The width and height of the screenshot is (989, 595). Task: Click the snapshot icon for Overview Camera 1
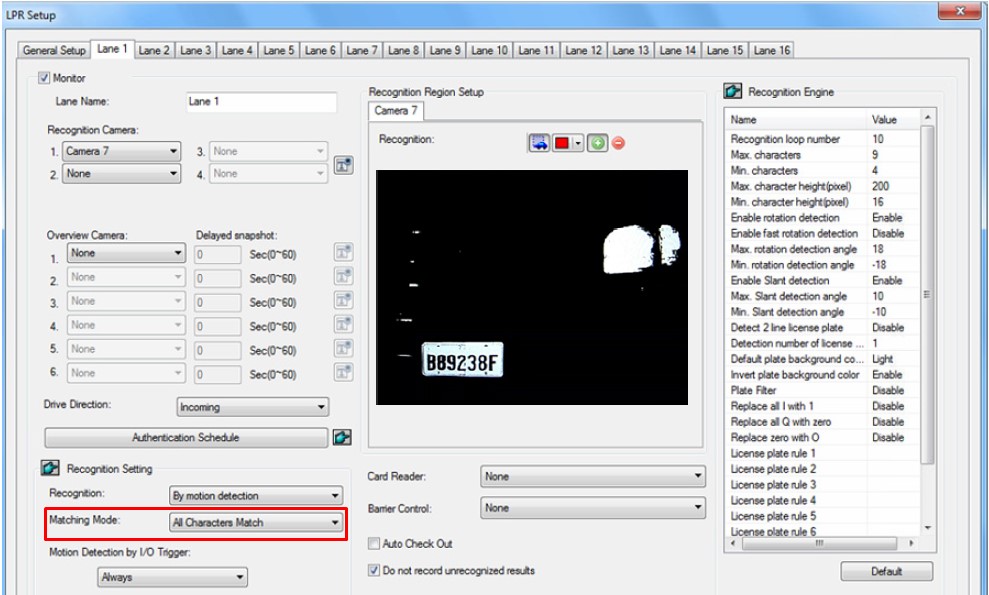pos(343,252)
